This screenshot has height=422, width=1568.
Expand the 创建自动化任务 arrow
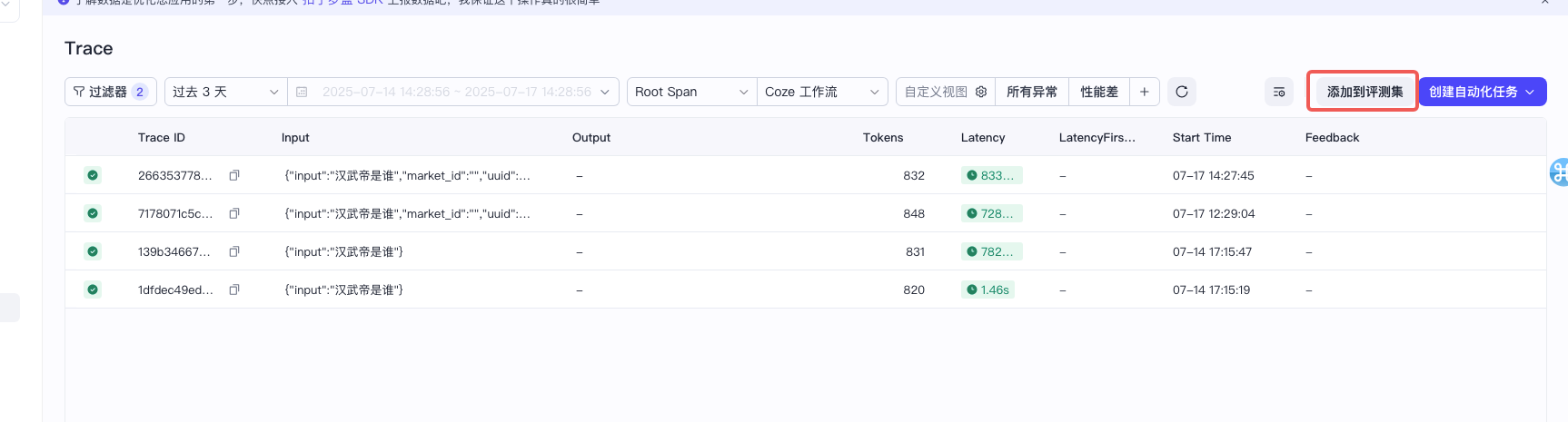pos(1530,92)
